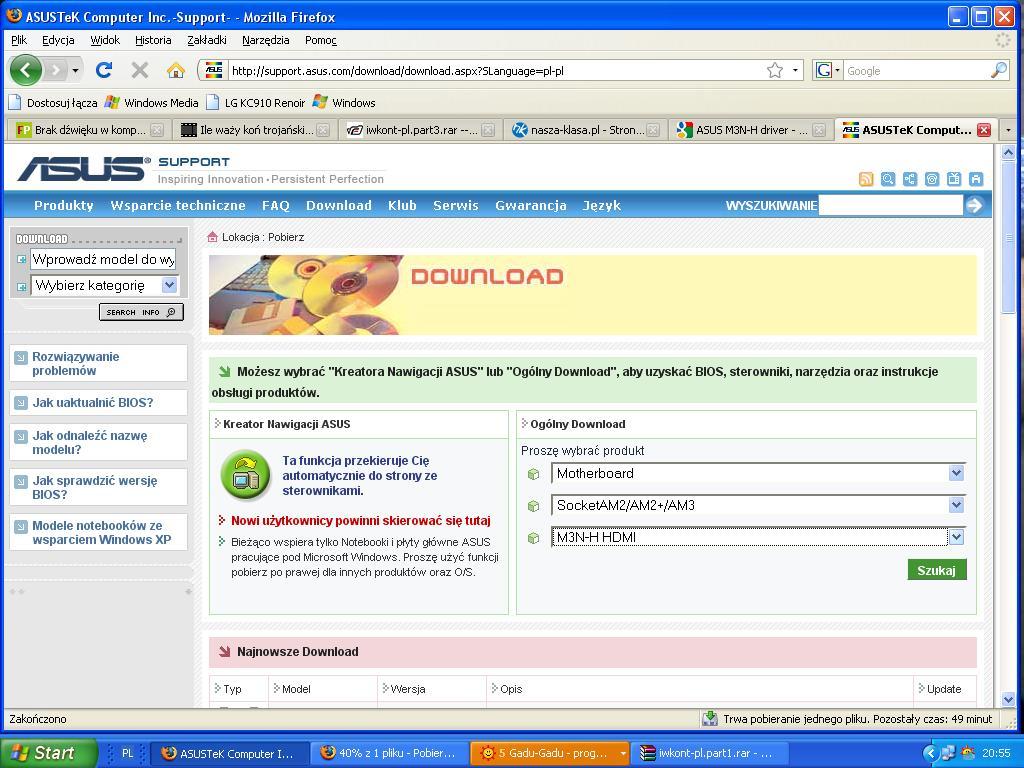
Task: Open the Jak uaktualnić BIOS? link
Action: pyautogui.click(x=93, y=402)
